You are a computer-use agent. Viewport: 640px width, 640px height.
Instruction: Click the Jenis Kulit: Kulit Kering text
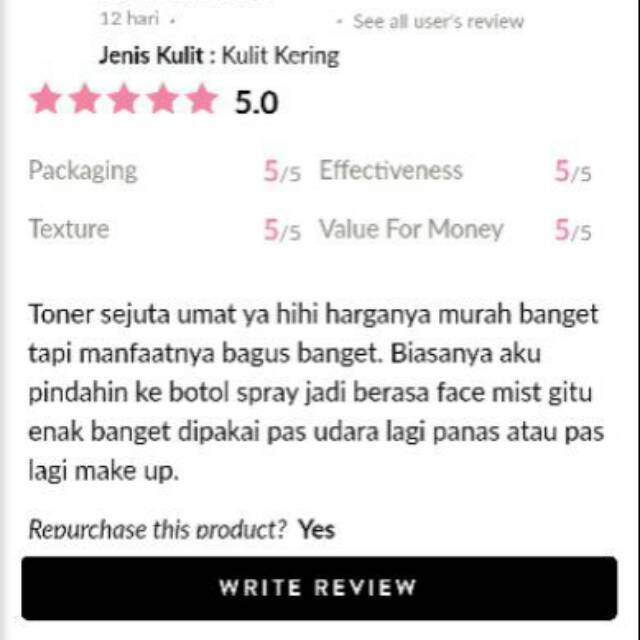tap(219, 56)
